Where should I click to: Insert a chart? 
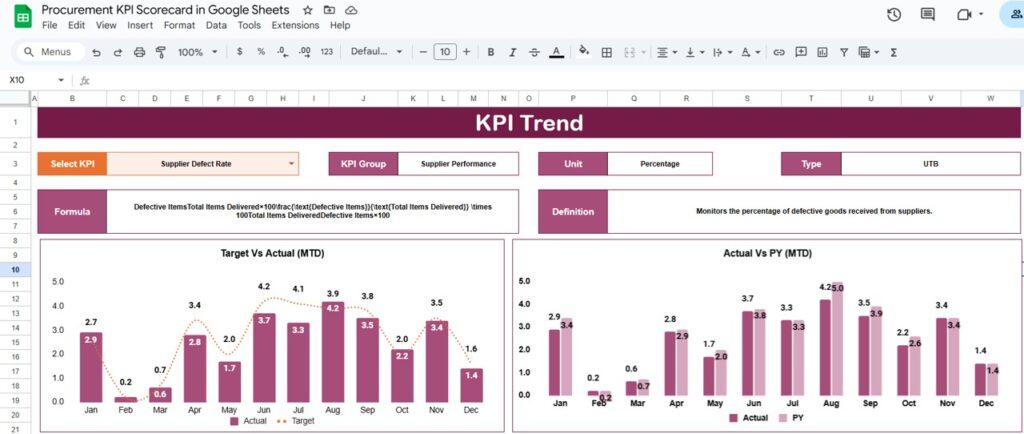tap(822, 52)
